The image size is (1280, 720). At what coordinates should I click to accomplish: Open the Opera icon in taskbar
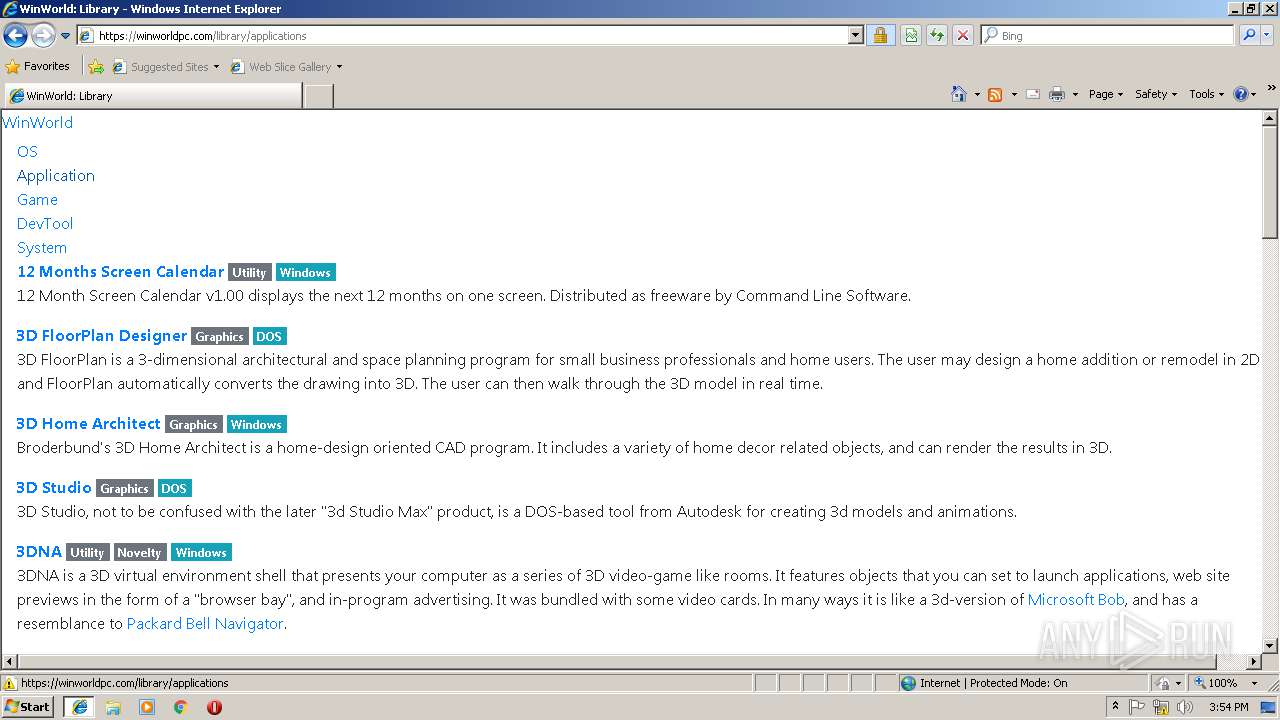click(214, 707)
